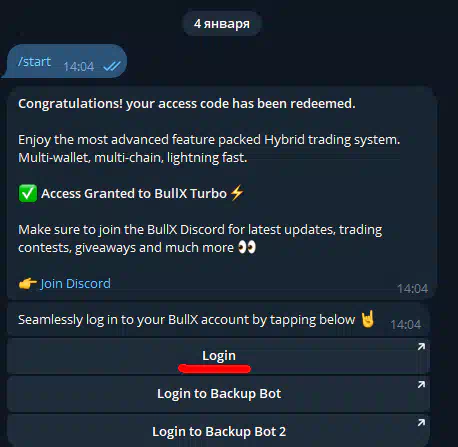Click the arrow icon on Login to Backup Bot 2
458x447 pixels.
tap(421, 423)
